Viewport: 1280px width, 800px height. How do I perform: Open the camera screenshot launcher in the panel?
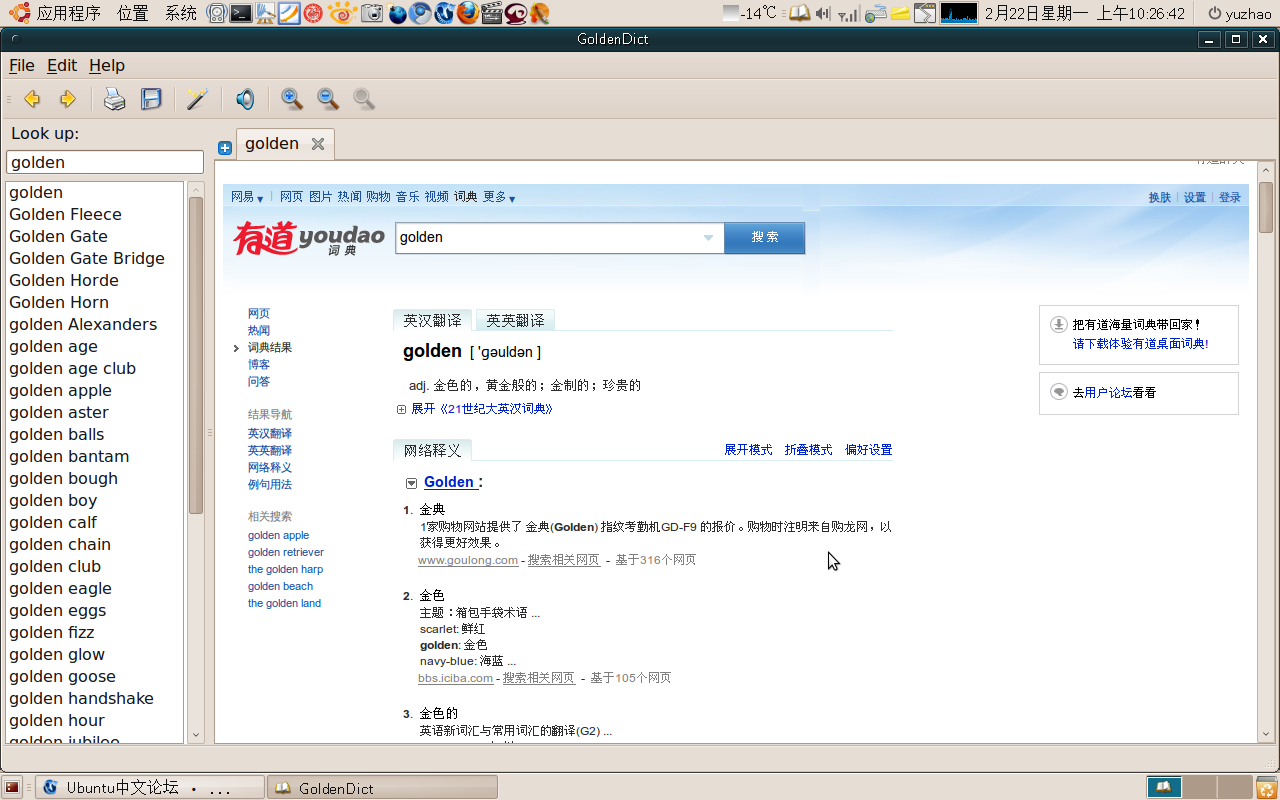pyautogui.click(x=372, y=13)
